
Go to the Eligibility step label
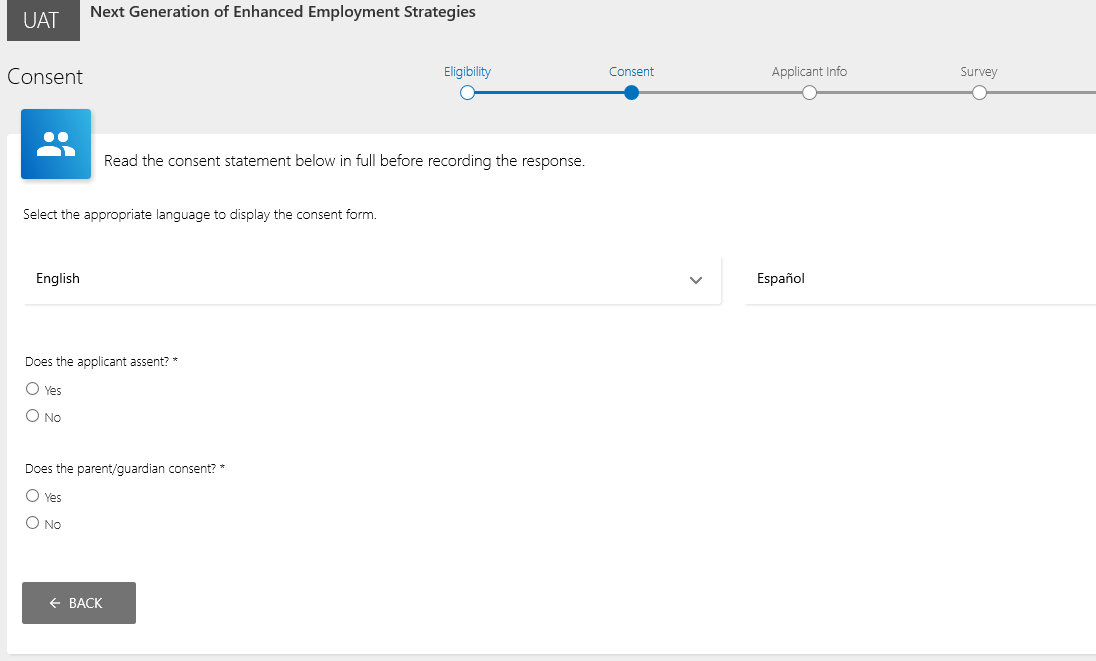pyautogui.click(x=467, y=72)
